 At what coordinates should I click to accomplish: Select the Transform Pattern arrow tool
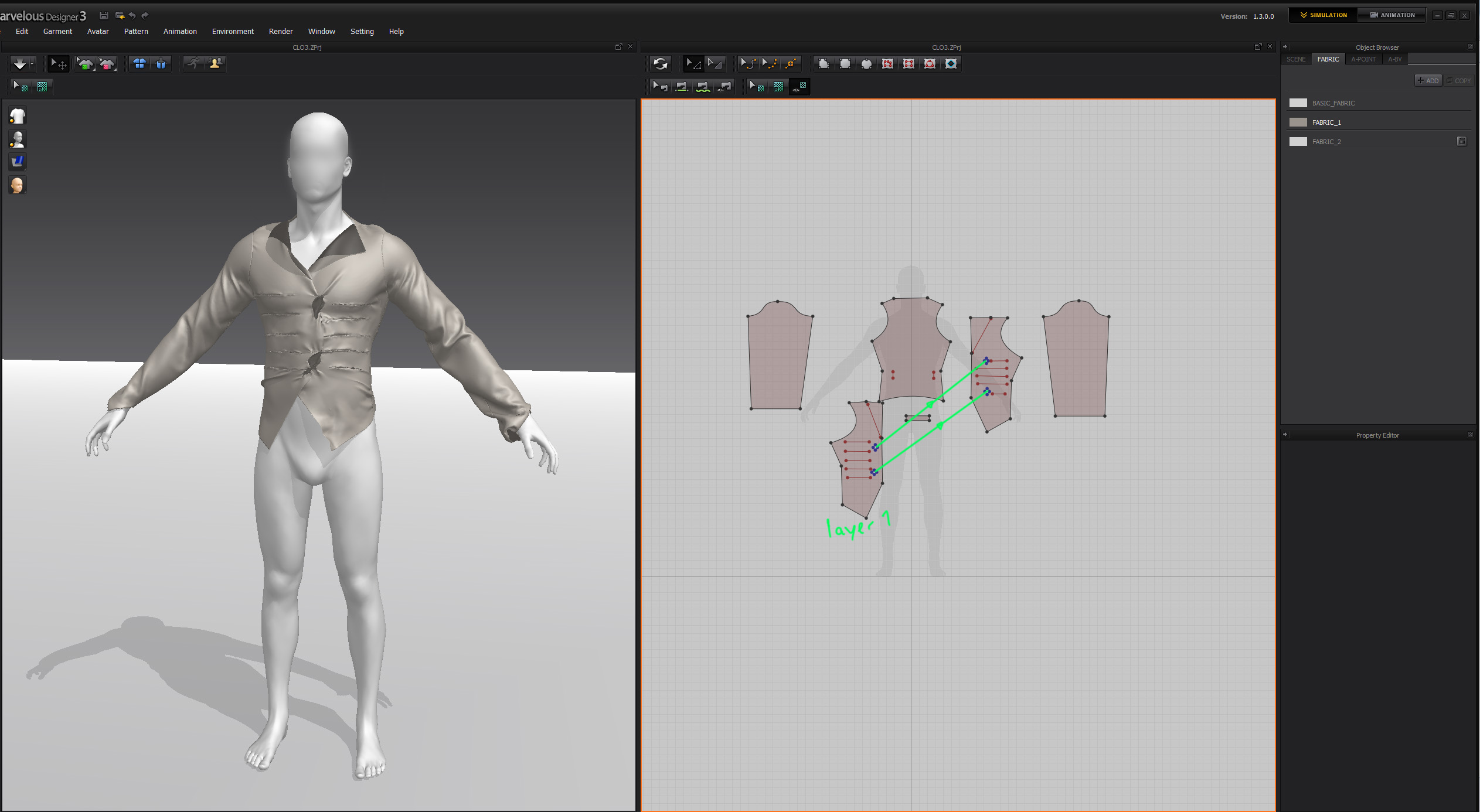(x=693, y=64)
